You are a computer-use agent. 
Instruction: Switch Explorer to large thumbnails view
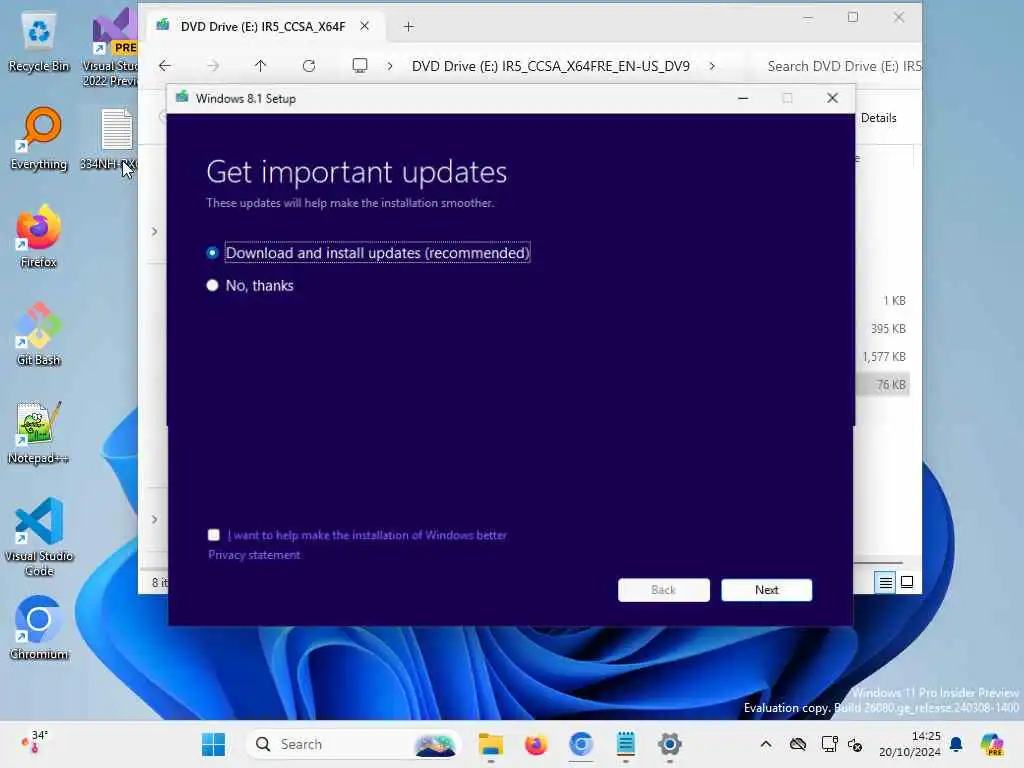[x=907, y=582]
